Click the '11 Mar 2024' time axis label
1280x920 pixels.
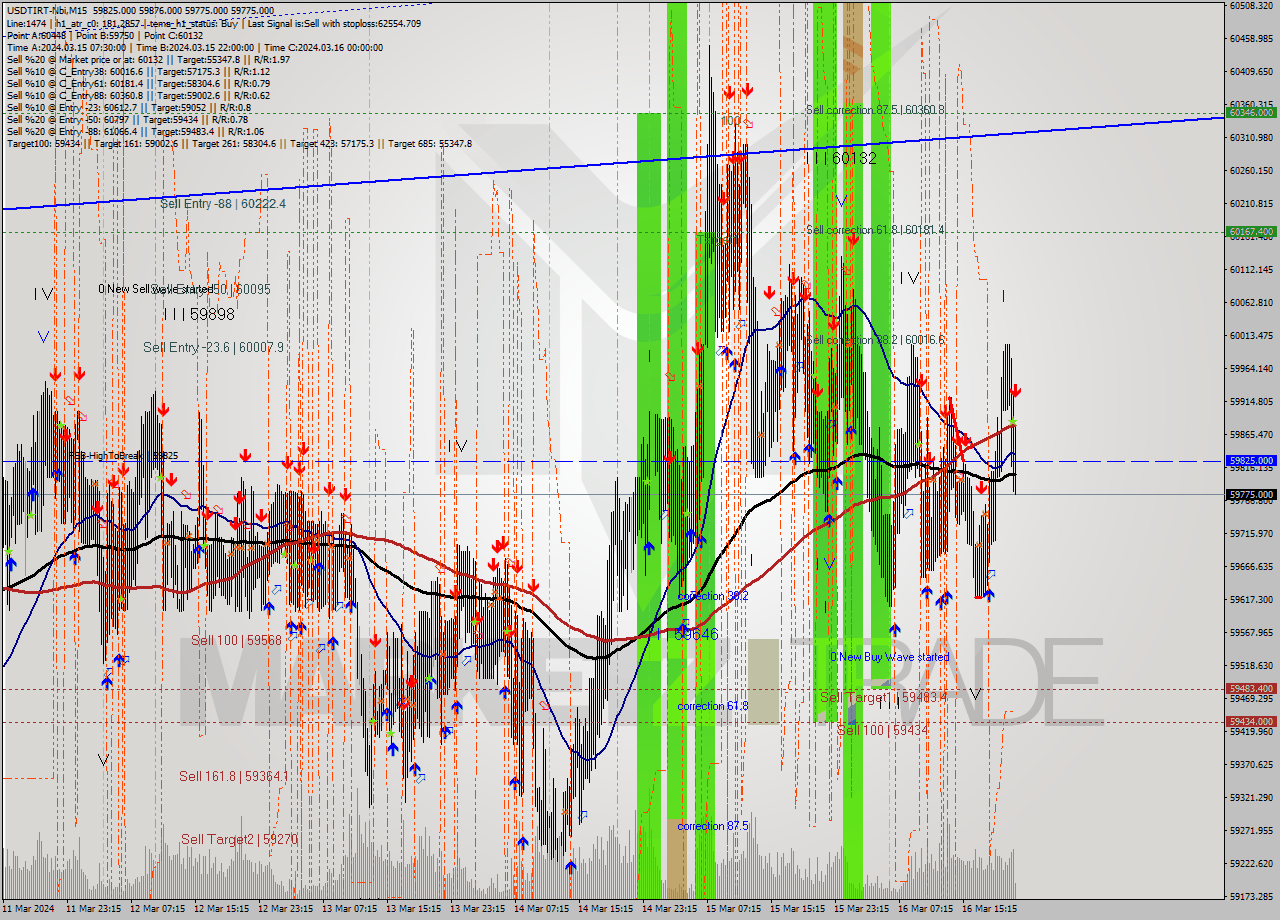click(x=30, y=909)
